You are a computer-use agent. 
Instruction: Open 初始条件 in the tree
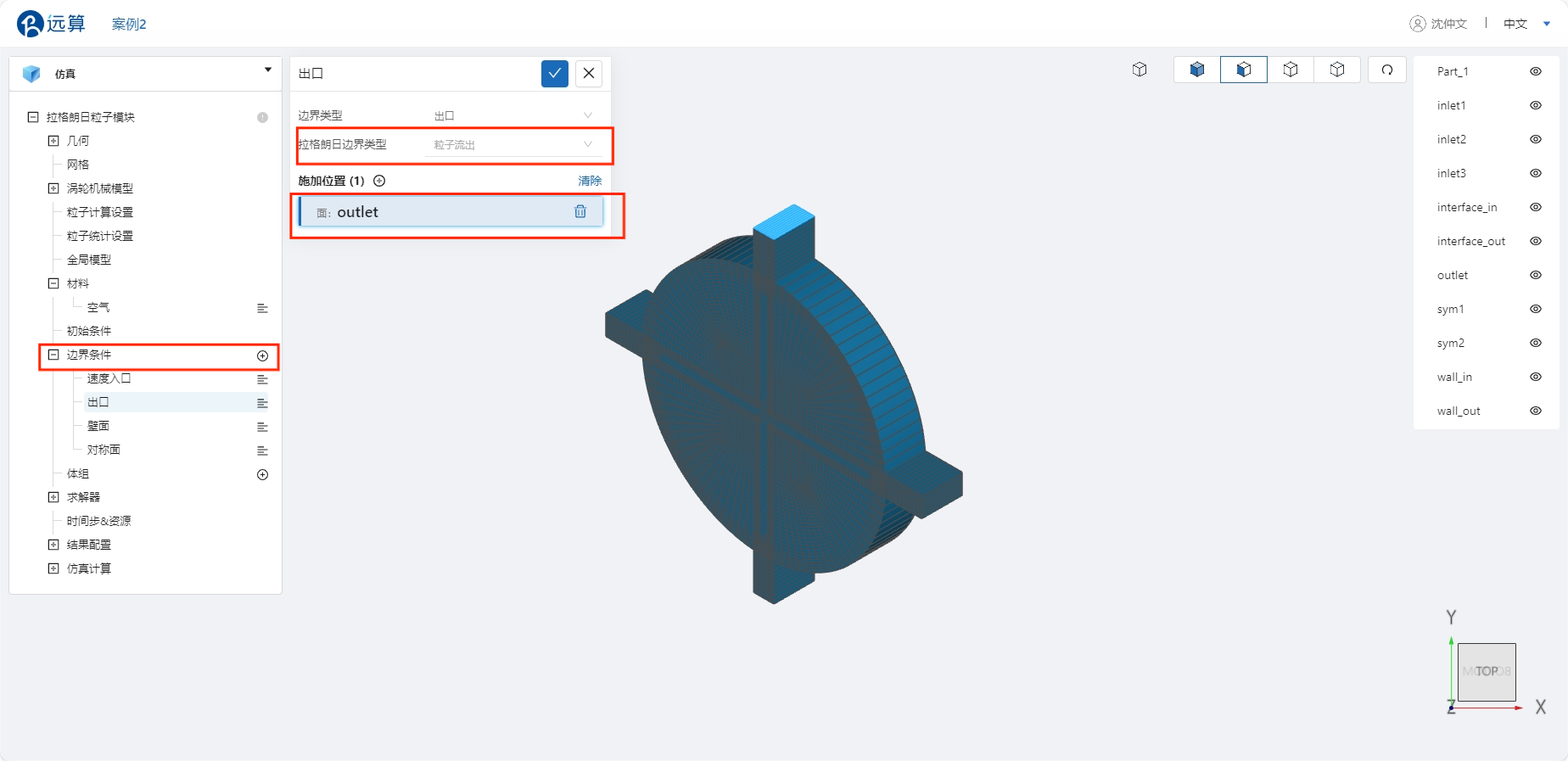pyautogui.click(x=89, y=331)
